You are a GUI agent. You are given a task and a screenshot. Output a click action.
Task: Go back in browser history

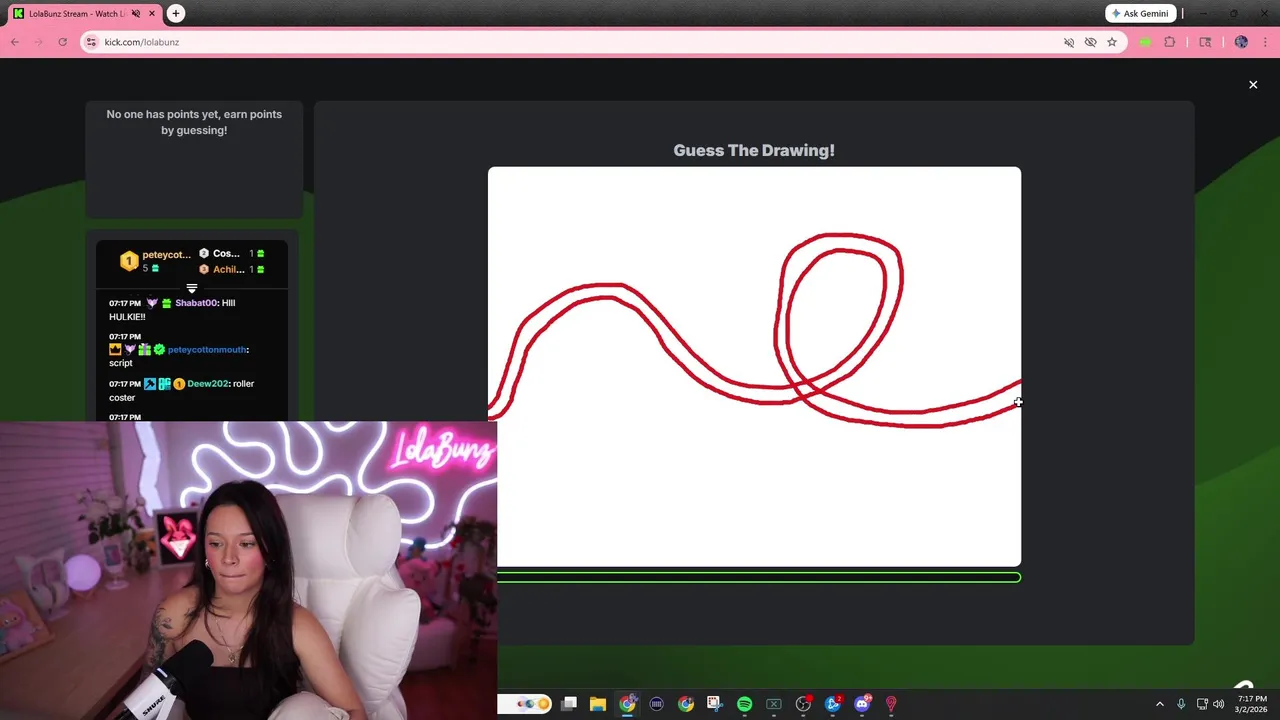[15, 42]
